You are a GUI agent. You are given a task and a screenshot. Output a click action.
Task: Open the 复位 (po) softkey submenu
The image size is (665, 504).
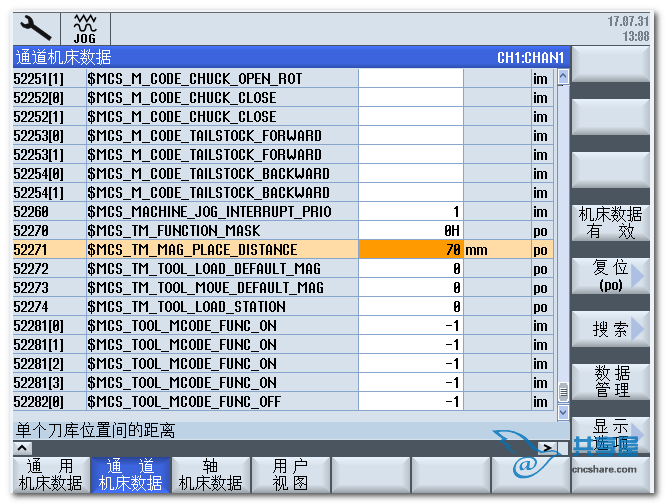pos(611,276)
